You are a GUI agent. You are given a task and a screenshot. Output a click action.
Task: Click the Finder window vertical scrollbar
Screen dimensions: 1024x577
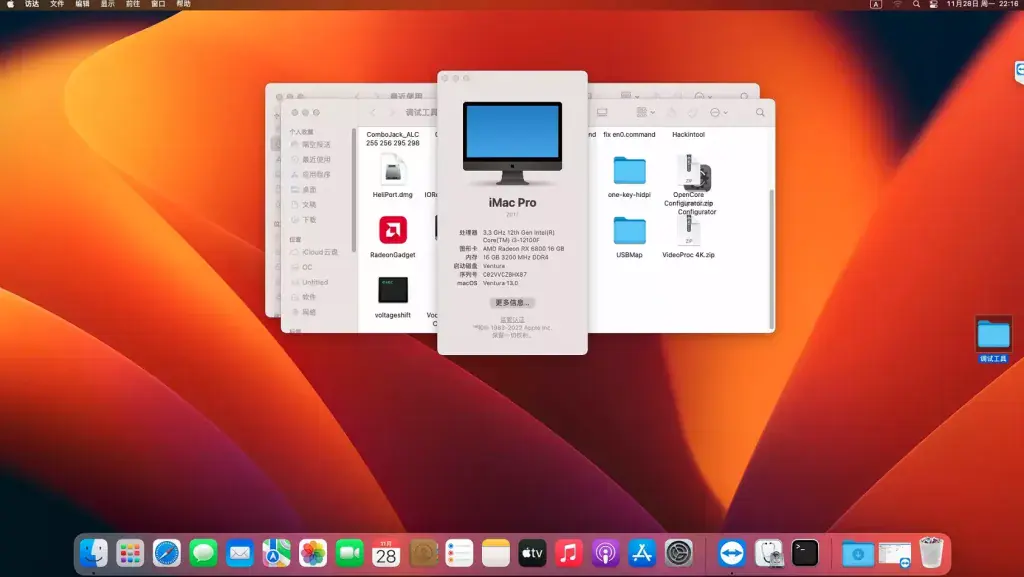click(772, 260)
